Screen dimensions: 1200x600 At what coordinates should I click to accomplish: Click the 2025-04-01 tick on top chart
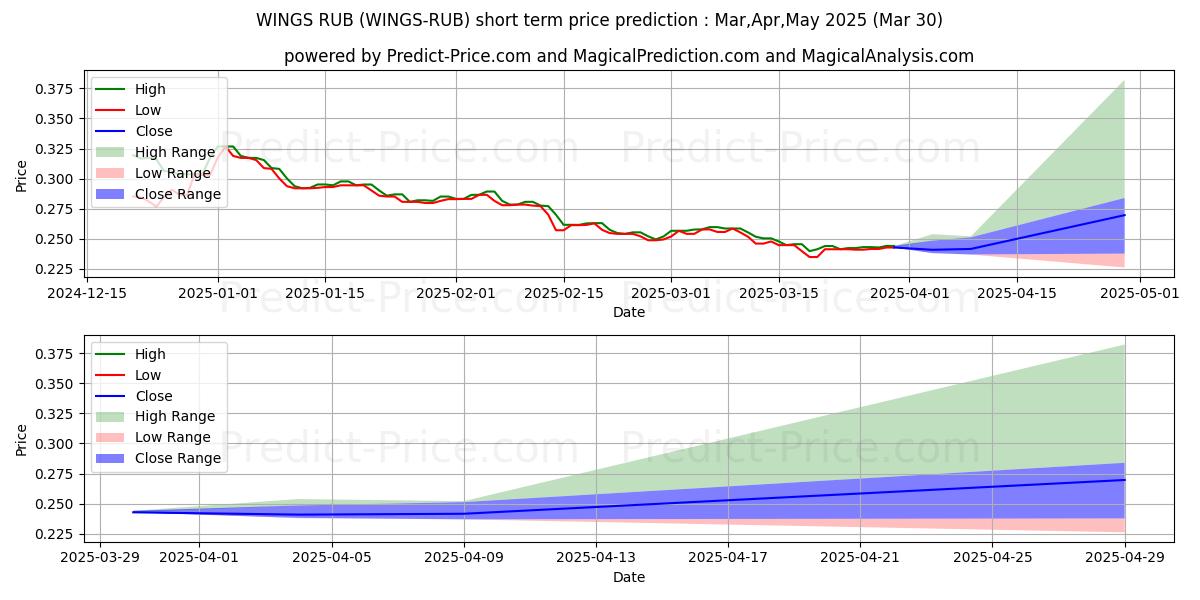tap(909, 293)
